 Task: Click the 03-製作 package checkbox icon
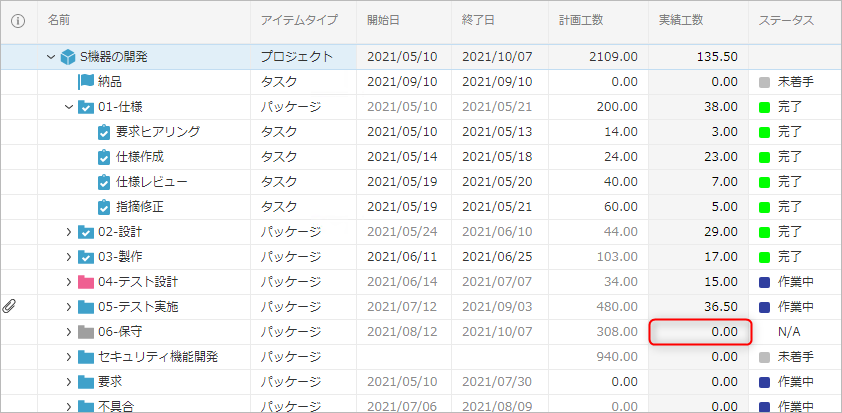(x=86, y=257)
